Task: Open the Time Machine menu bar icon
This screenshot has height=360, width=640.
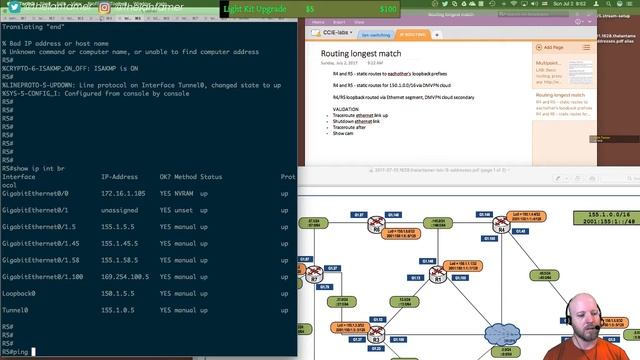Action: tap(492, 4)
